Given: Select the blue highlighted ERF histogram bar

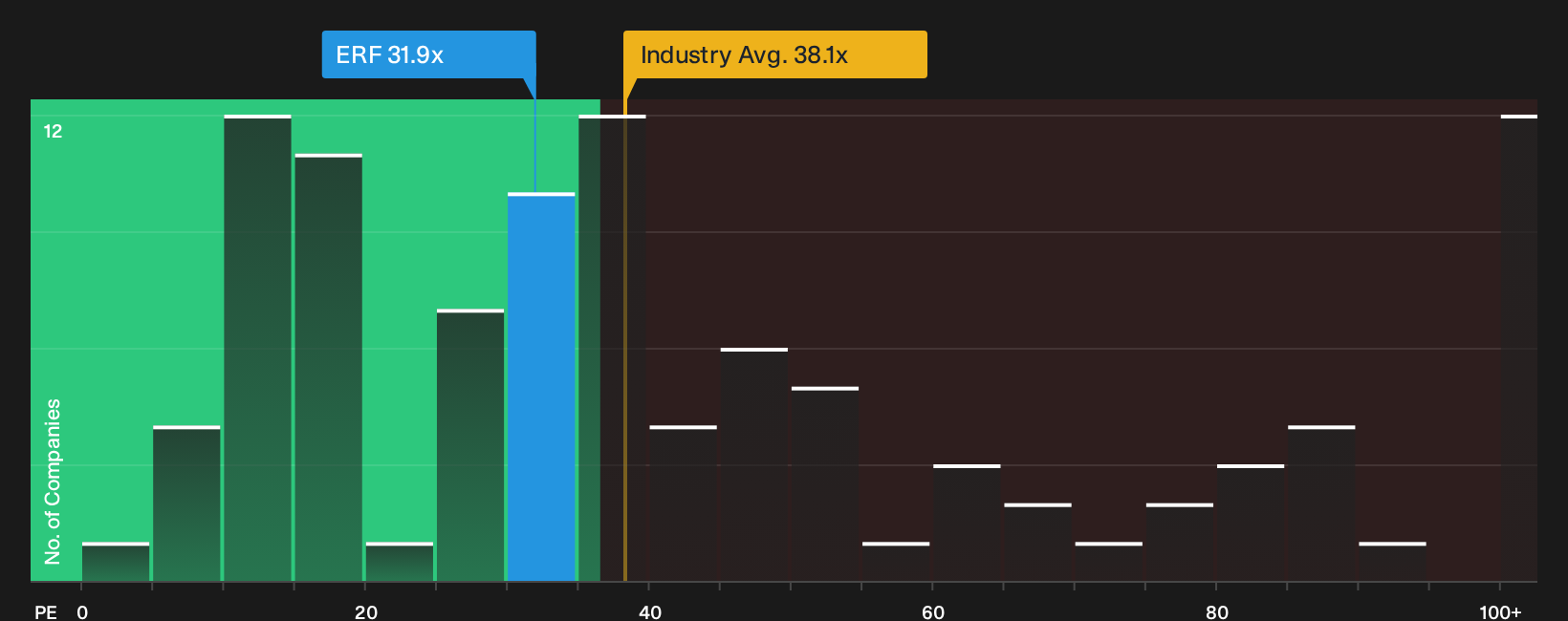Looking at the screenshot, I should [541, 387].
